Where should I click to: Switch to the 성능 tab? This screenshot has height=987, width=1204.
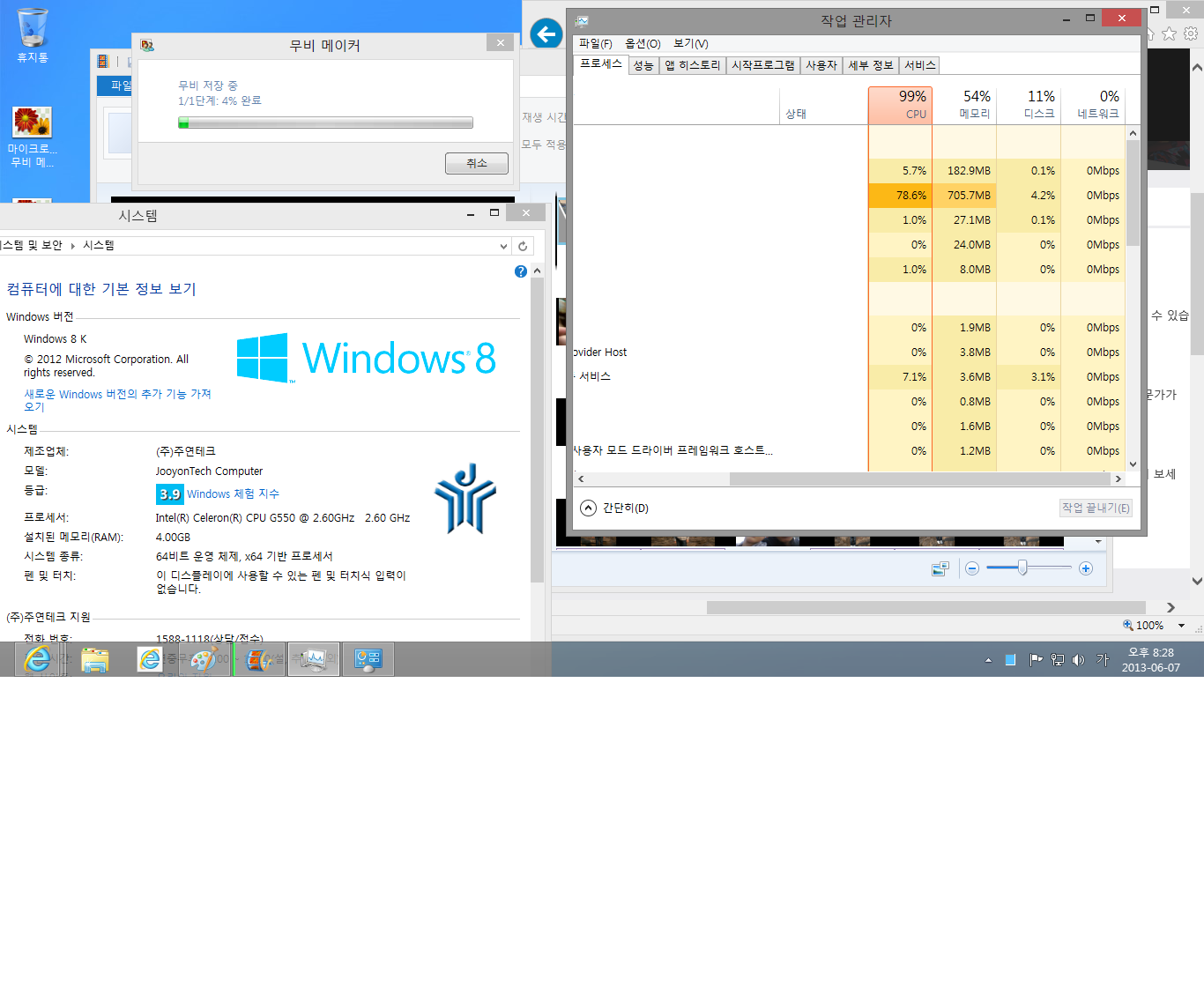click(643, 66)
